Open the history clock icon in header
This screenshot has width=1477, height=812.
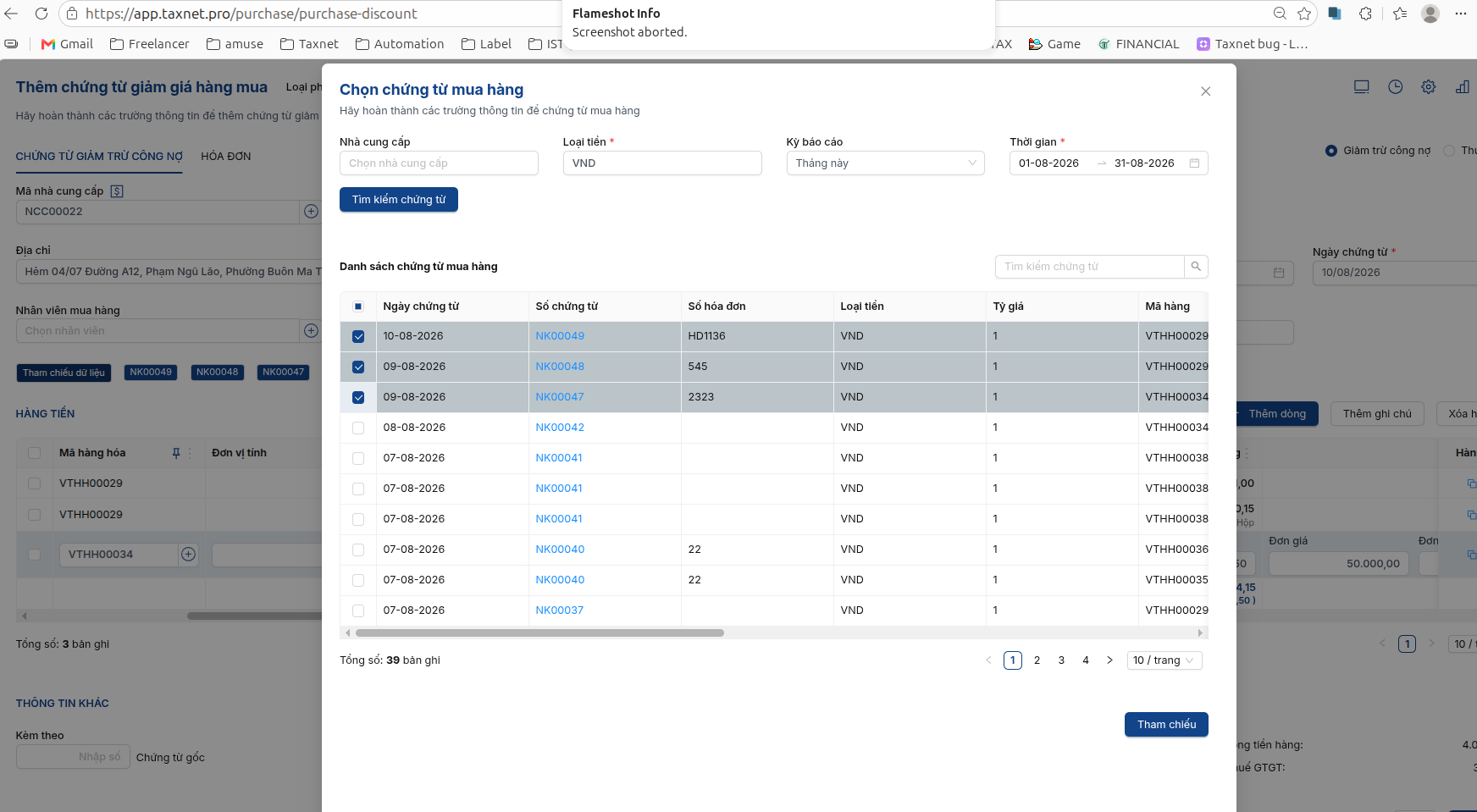[x=1396, y=87]
